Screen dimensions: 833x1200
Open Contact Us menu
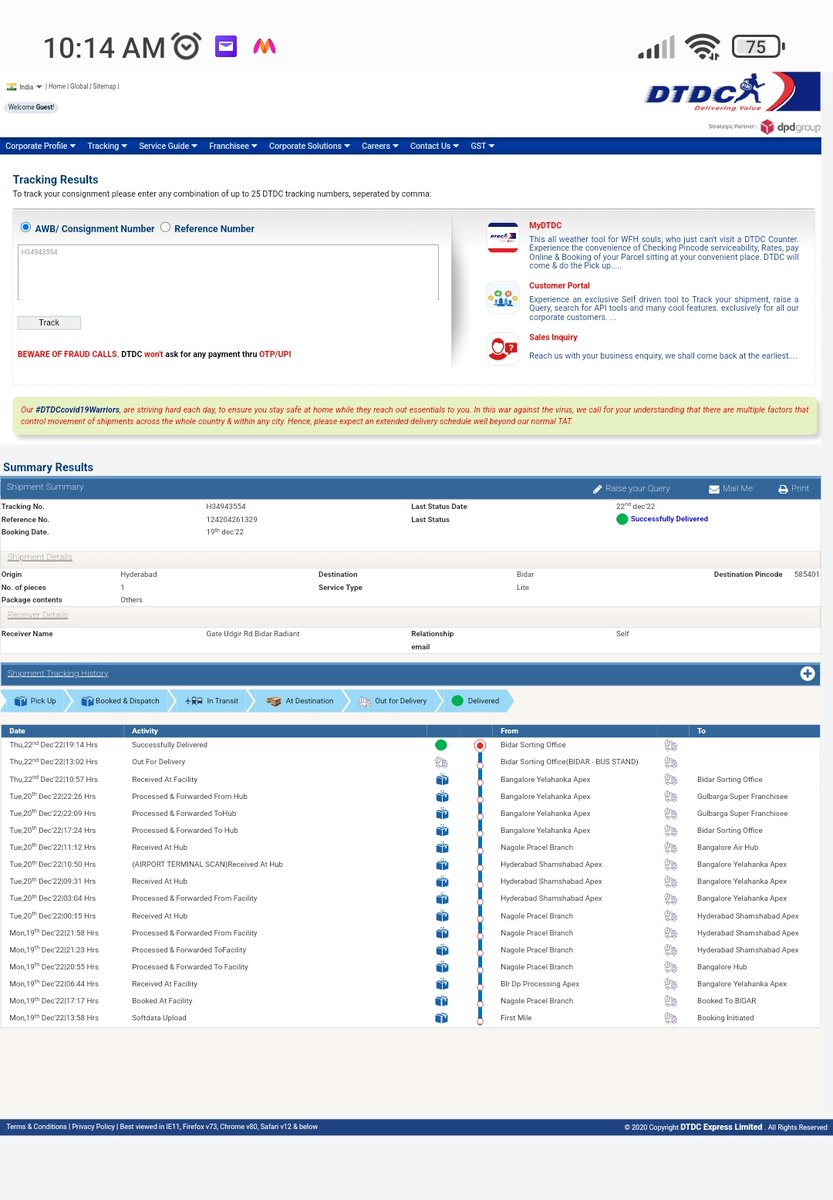434,146
